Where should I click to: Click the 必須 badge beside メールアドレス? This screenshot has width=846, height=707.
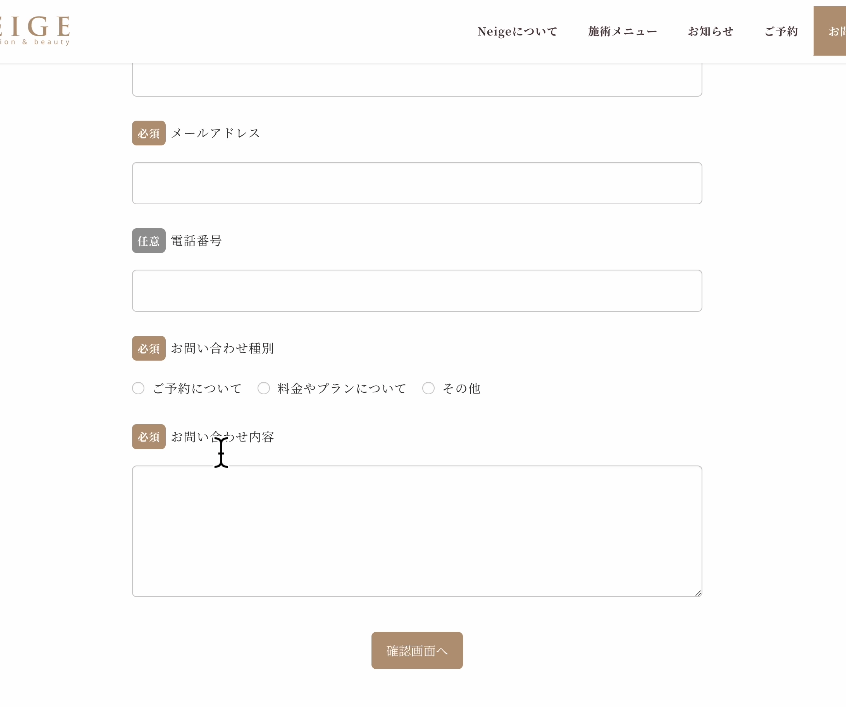tap(148, 133)
